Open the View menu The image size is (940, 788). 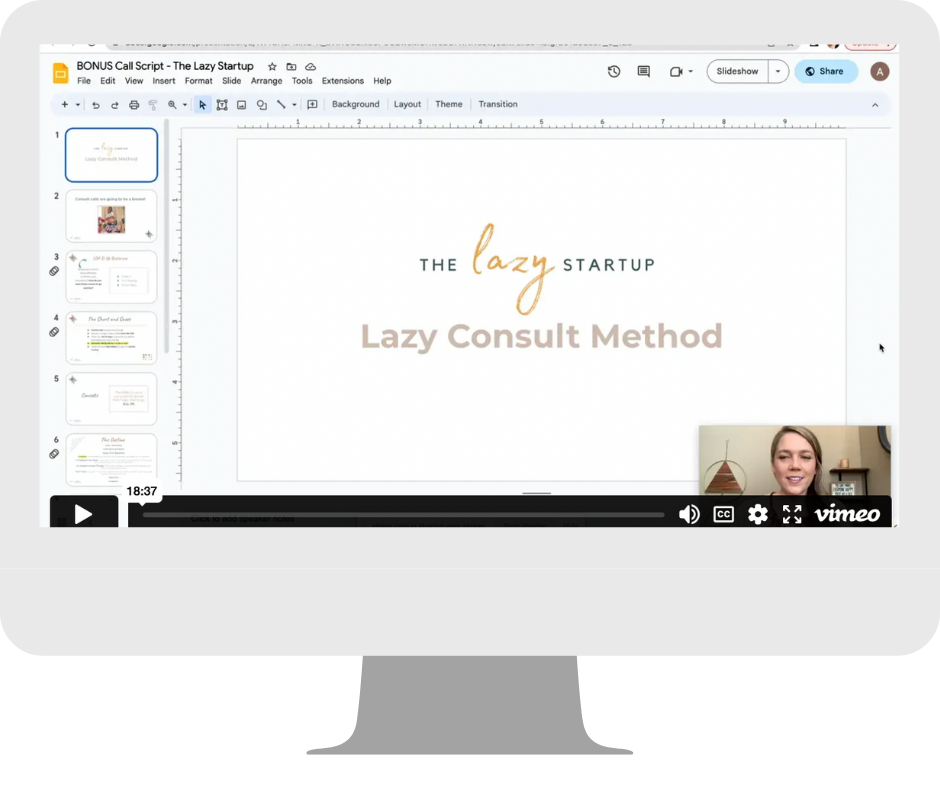pos(134,81)
